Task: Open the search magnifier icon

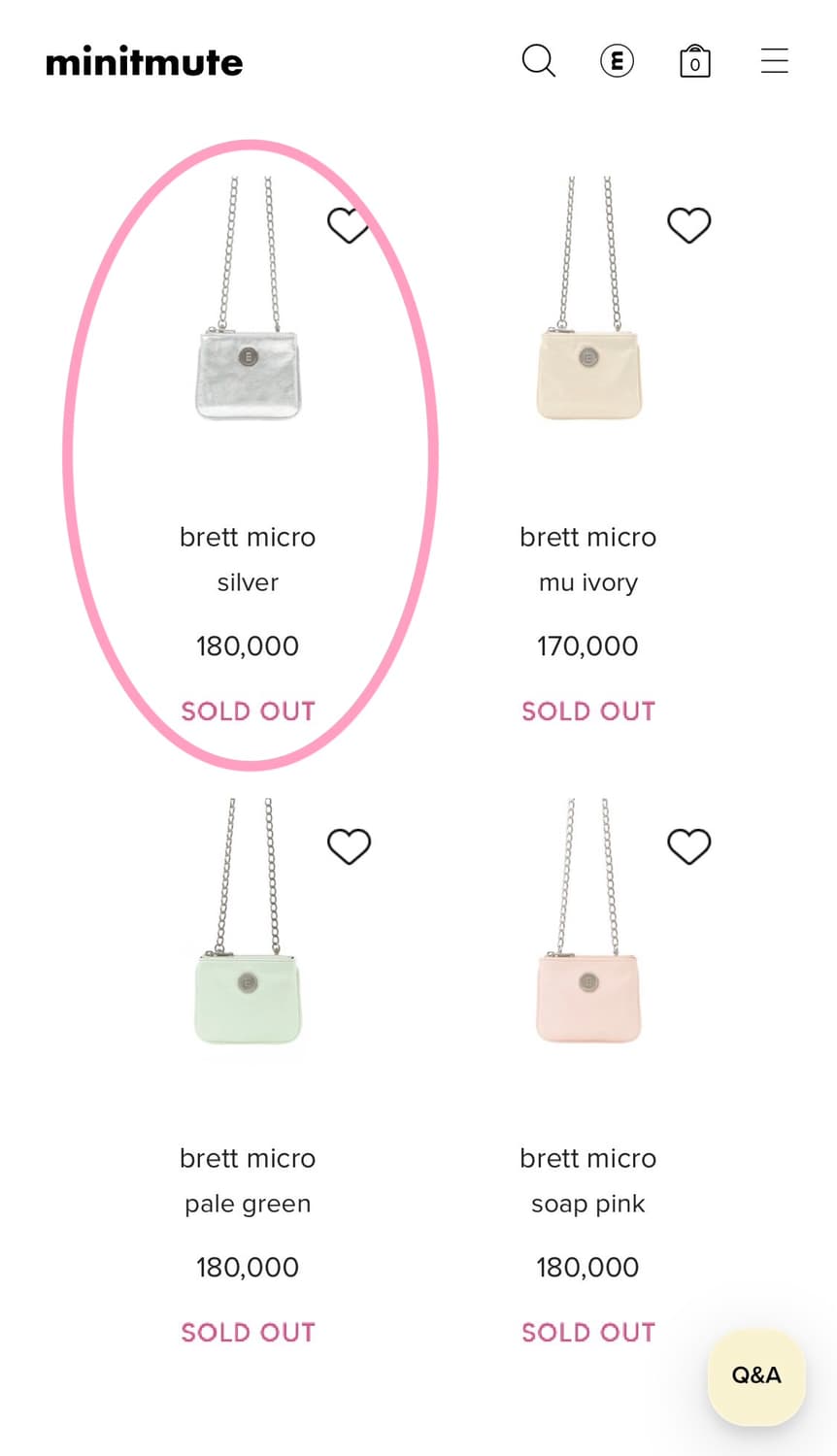Action: [538, 61]
